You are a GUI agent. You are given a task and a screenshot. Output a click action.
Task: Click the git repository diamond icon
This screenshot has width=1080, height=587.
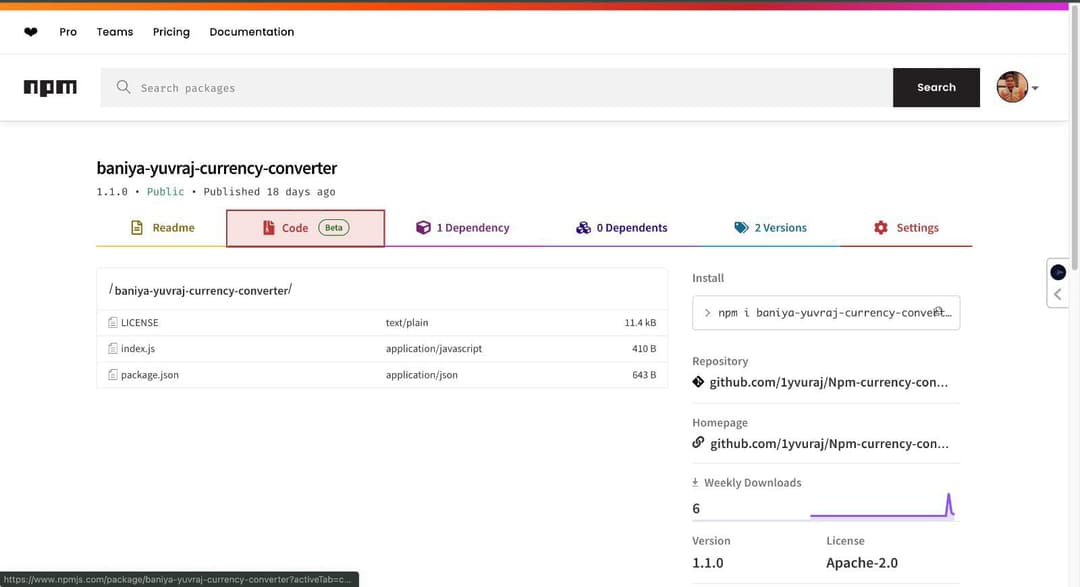tap(698, 382)
